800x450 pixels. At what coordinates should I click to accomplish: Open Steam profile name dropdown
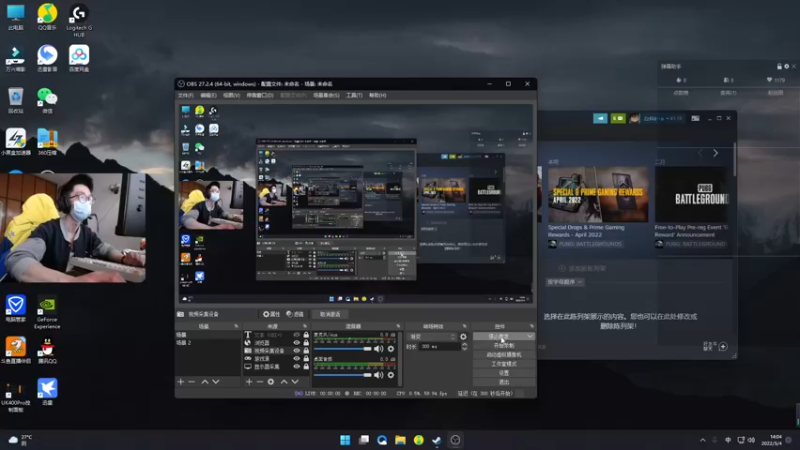coord(662,118)
